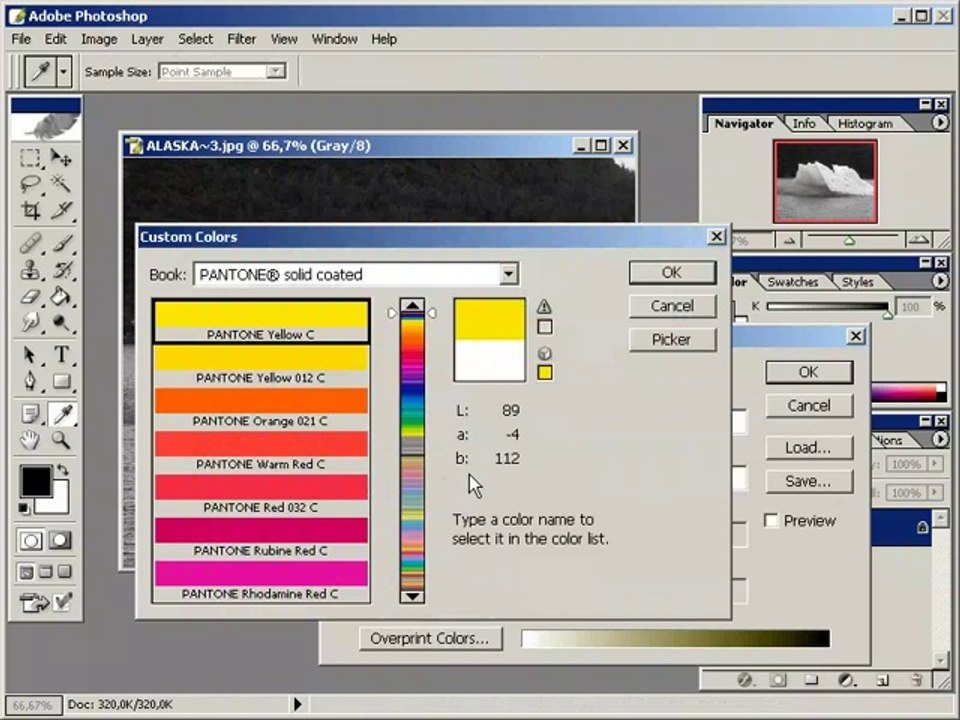Select PANTONE Warm Red C swatch
The width and height of the screenshot is (960, 720).
[x=261, y=451]
